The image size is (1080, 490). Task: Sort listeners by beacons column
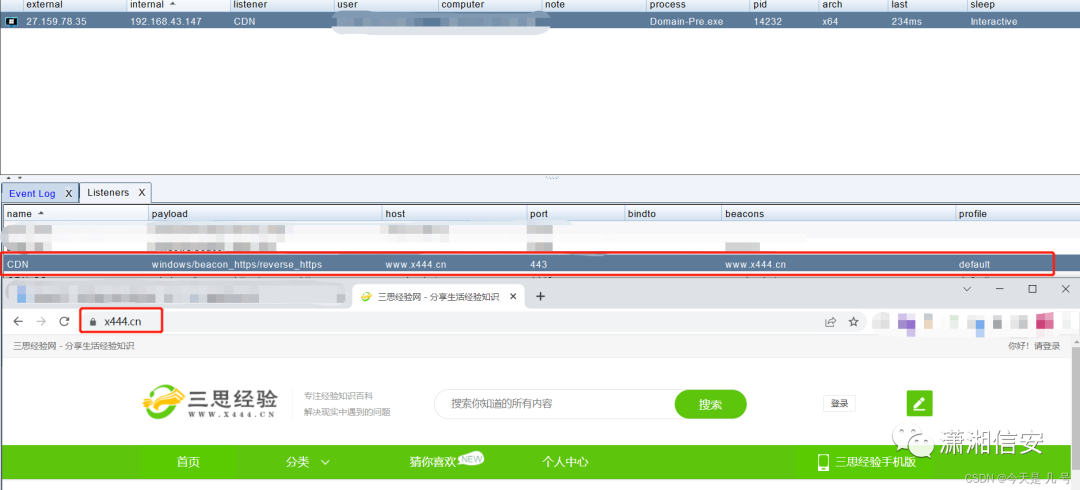(x=838, y=214)
